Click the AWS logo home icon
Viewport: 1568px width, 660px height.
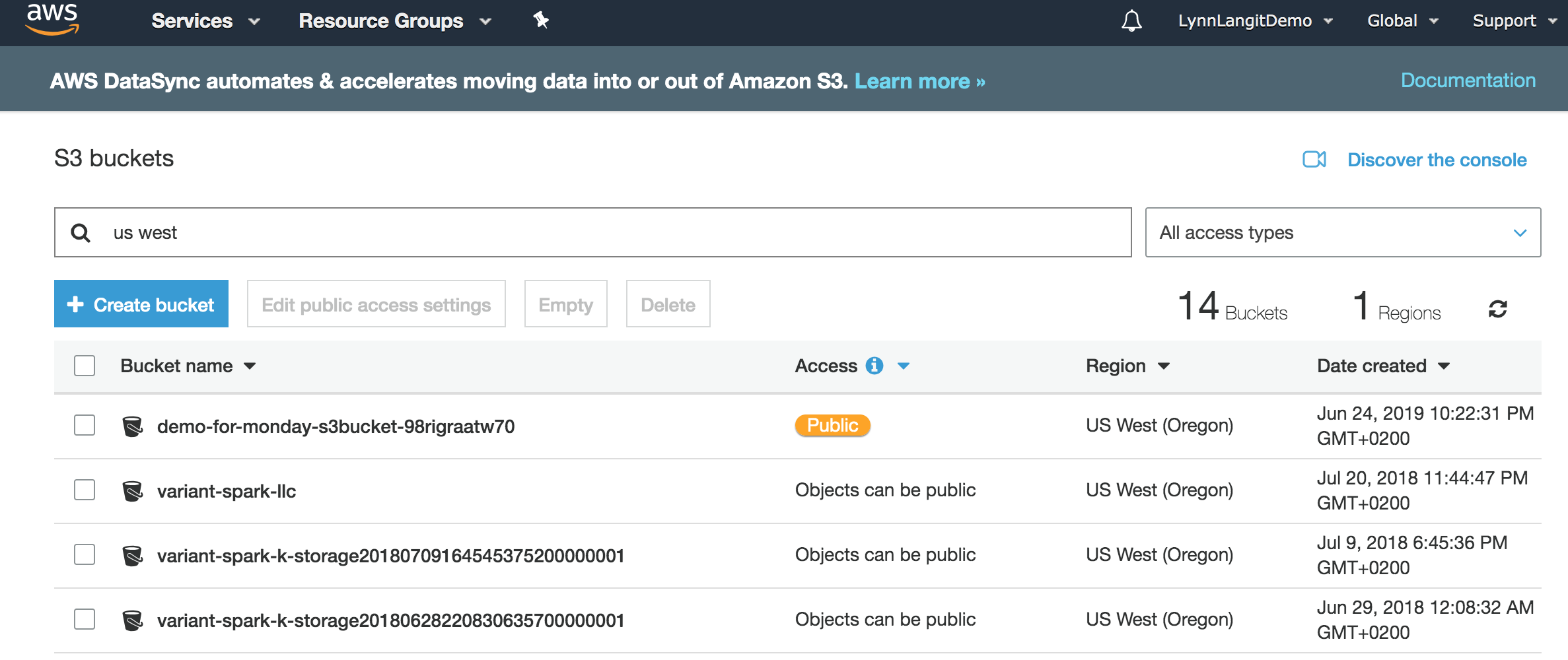(52, 18)
